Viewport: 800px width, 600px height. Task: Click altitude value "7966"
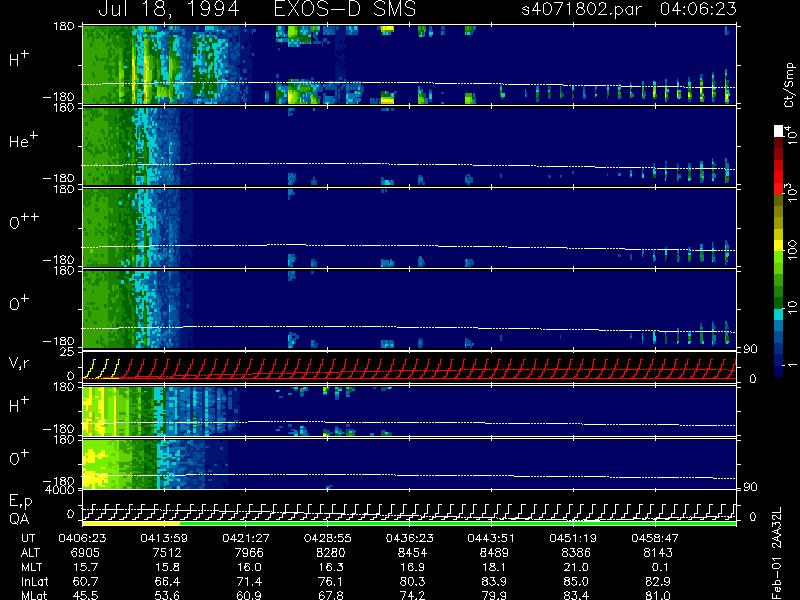pos(249,553)
